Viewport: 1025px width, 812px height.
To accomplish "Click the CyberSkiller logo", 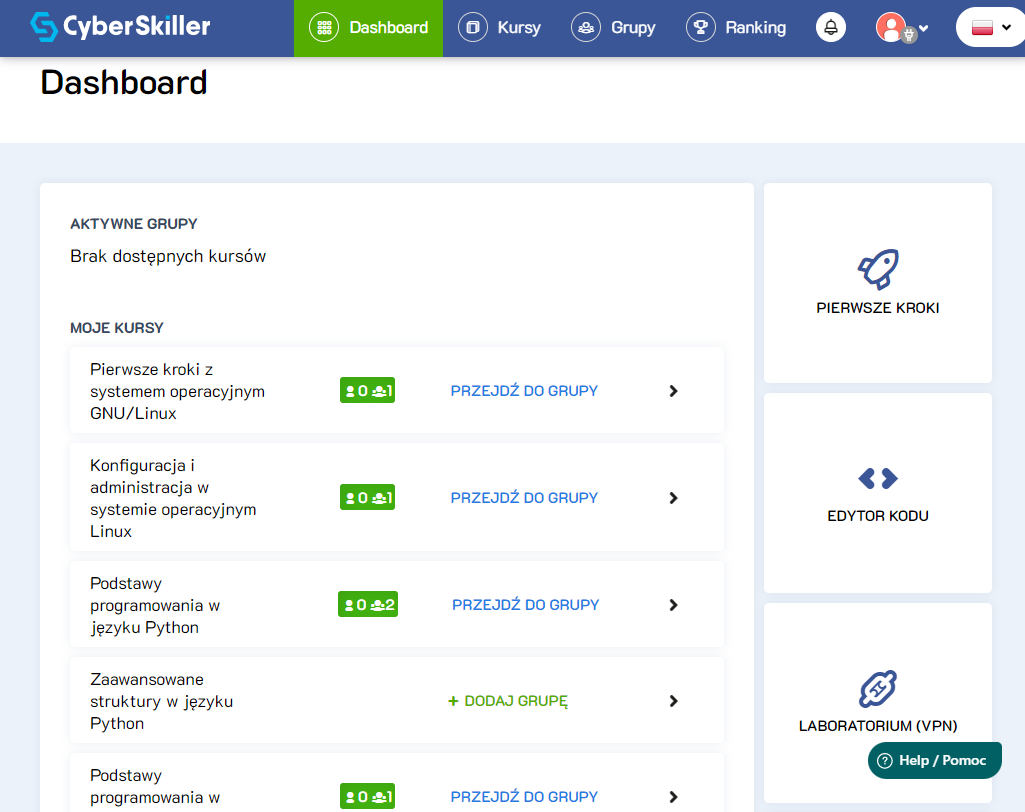I will [120, 26].
